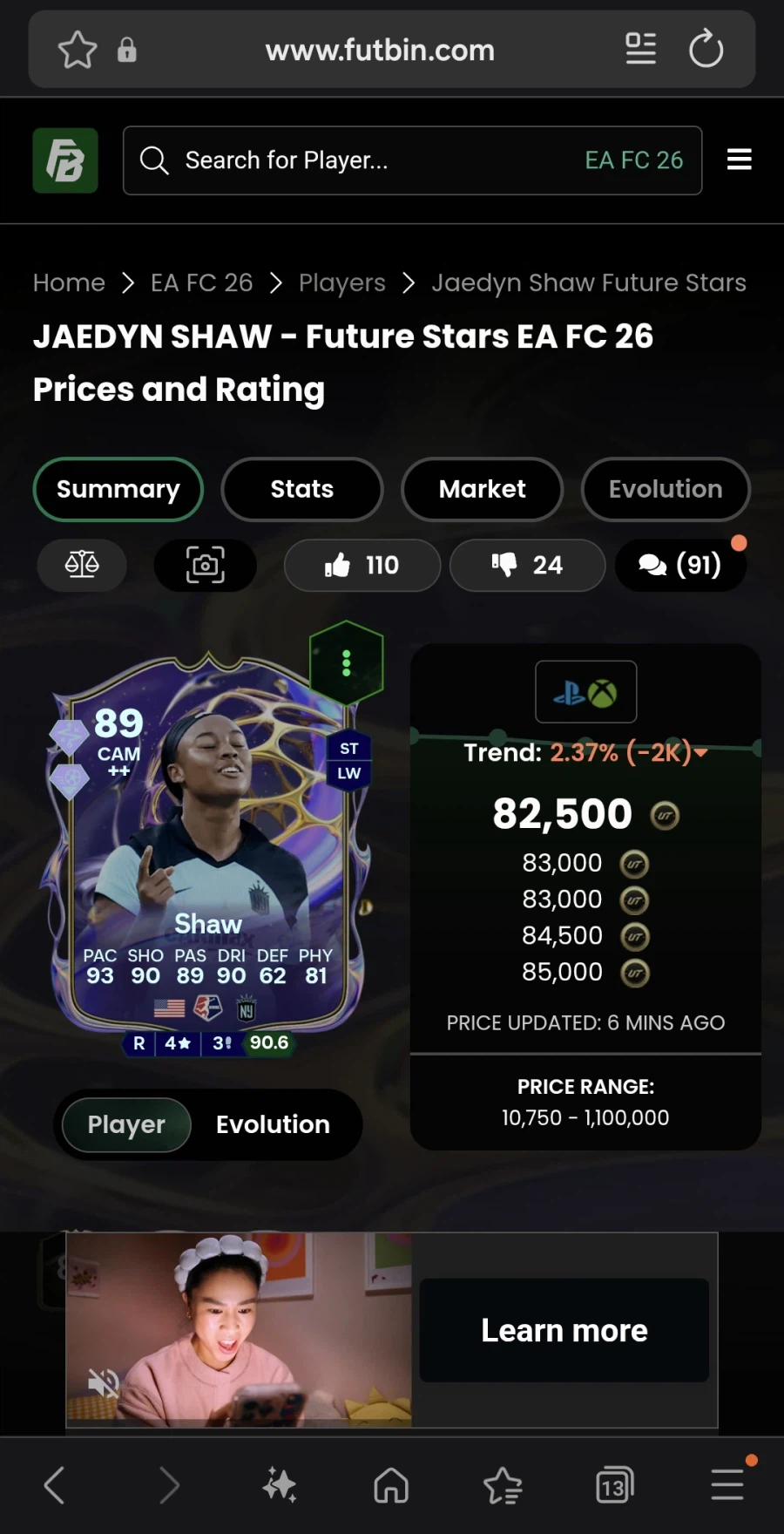Click the Search for Player field

point(412,160)
